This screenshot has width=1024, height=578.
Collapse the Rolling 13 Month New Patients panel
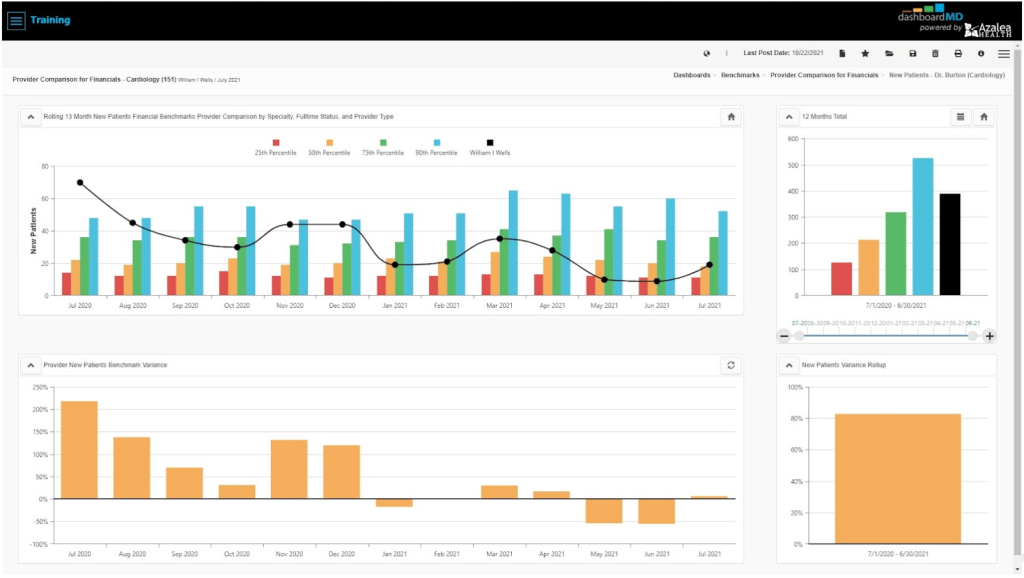coord(31,117)
